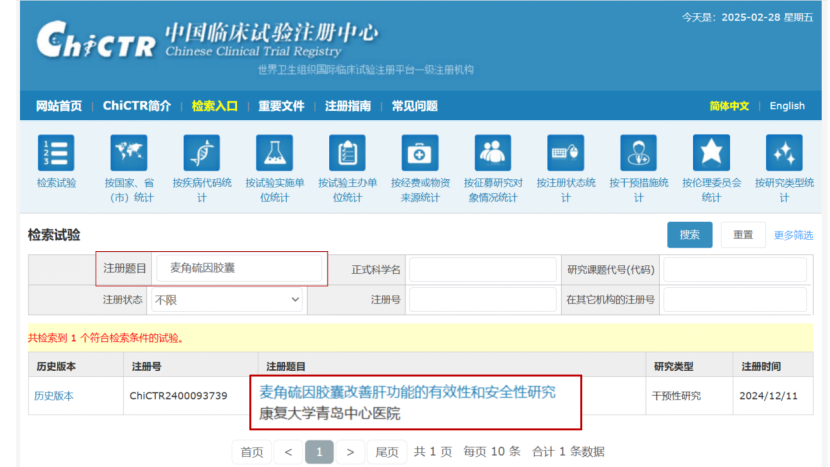Focus the 注册题目 input field
Image resolution: width=830 pixels, height=467 pixels.
click(239, 268)
